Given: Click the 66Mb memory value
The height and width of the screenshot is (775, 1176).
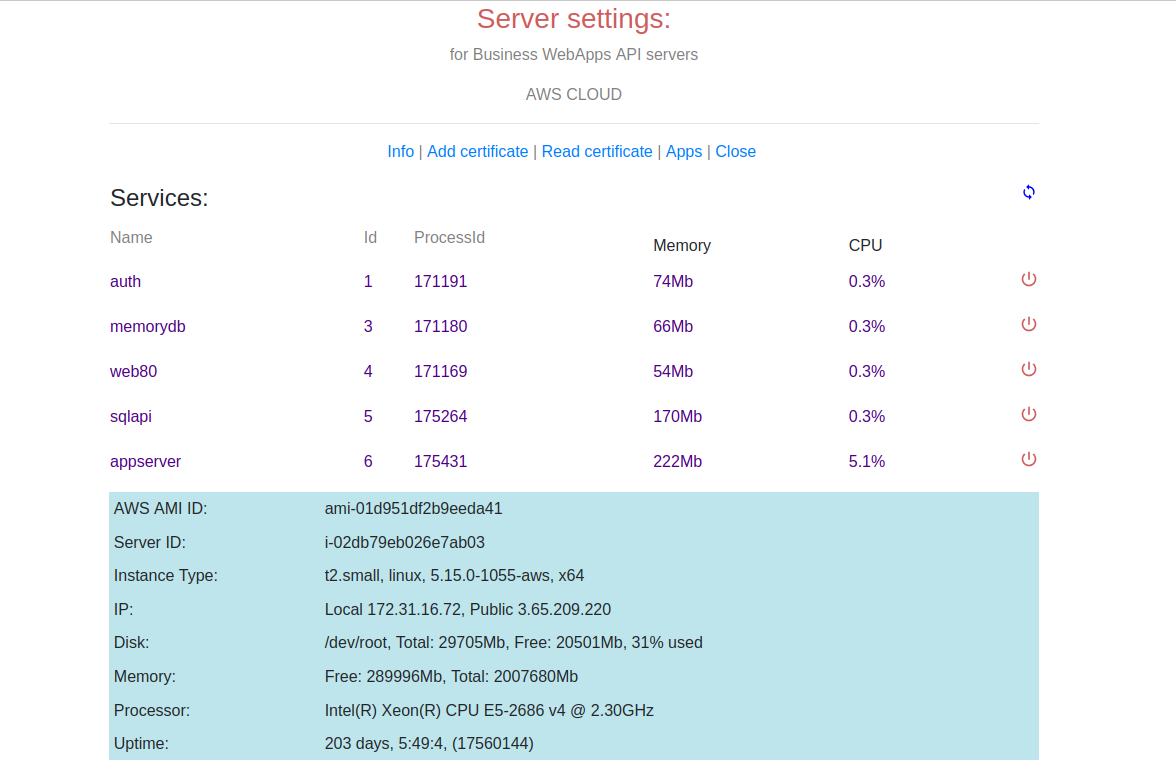Looking at the screenshot, I should [x=673, y=326].
